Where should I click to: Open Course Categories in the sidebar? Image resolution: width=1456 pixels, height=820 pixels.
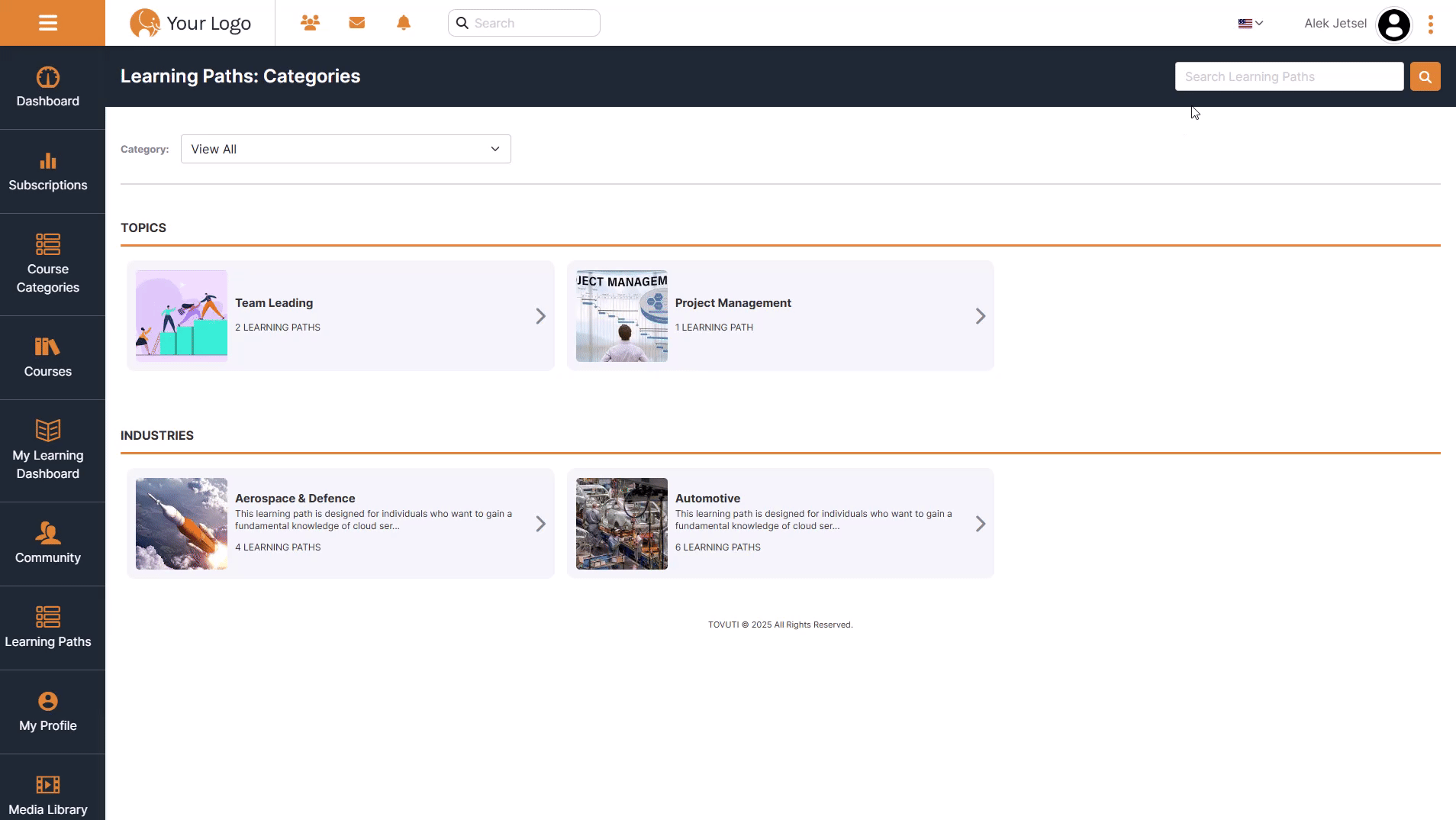pyautogui.click(x=48, y=264)
